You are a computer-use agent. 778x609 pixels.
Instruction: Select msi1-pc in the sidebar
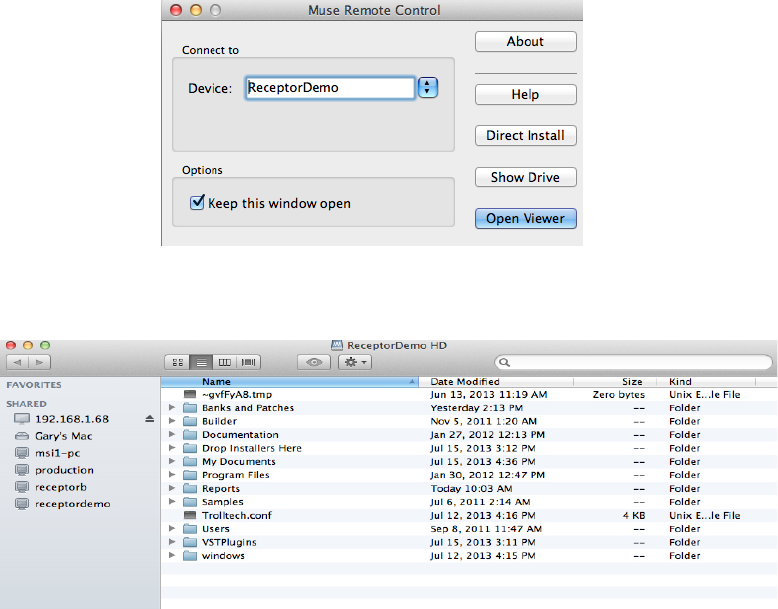58,453
